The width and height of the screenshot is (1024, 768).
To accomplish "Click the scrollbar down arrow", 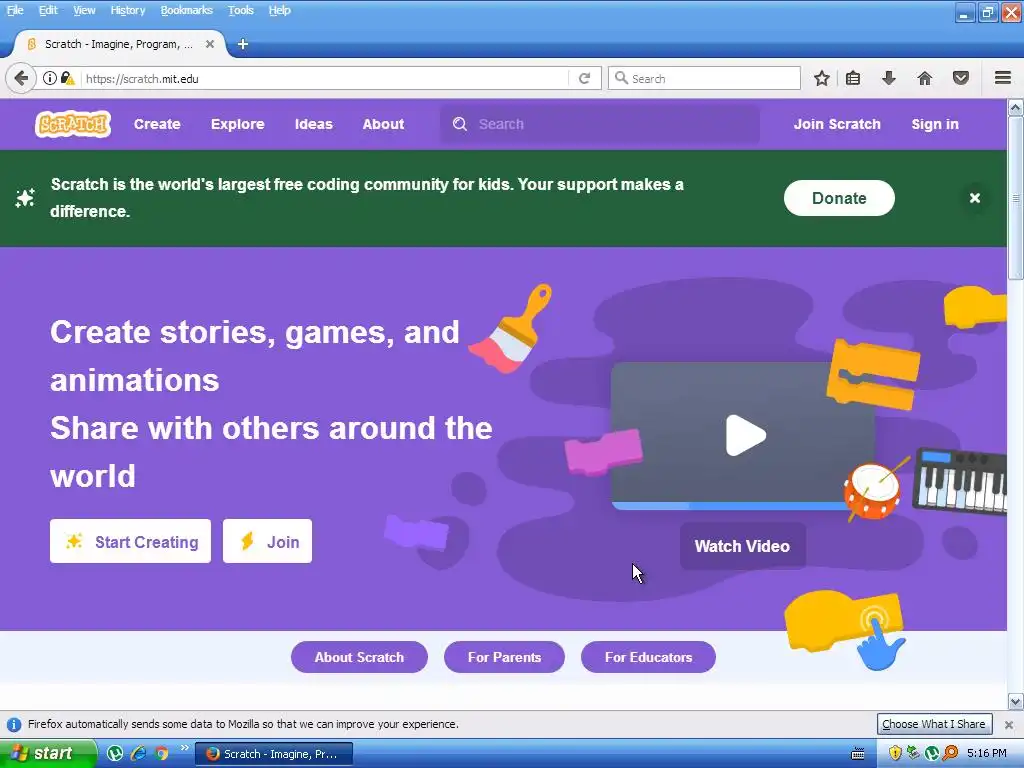I will [1016, 702].
